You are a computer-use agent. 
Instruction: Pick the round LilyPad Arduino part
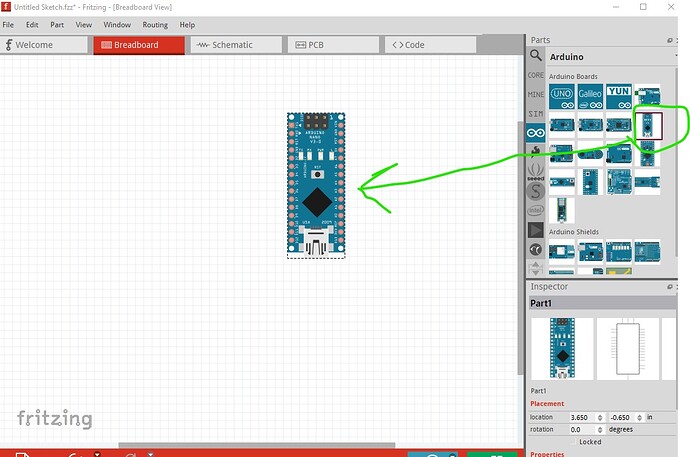coord(590,154)
